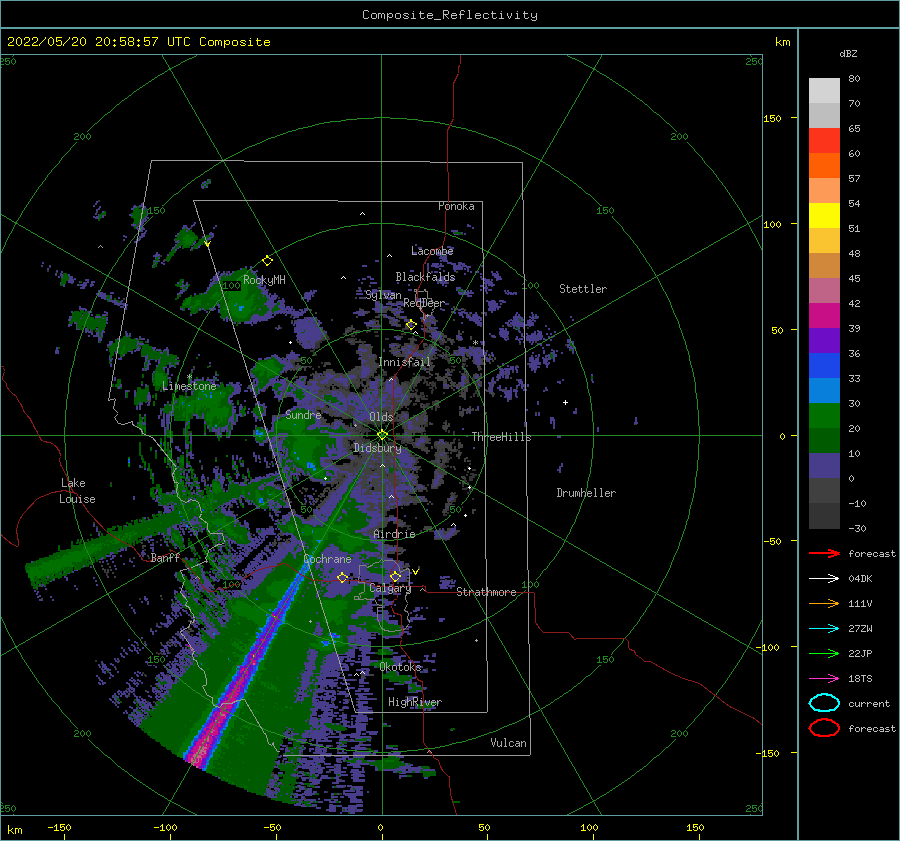Click the Strathmore town label
The height and width of the screenshot is (841, 900).
486,592
